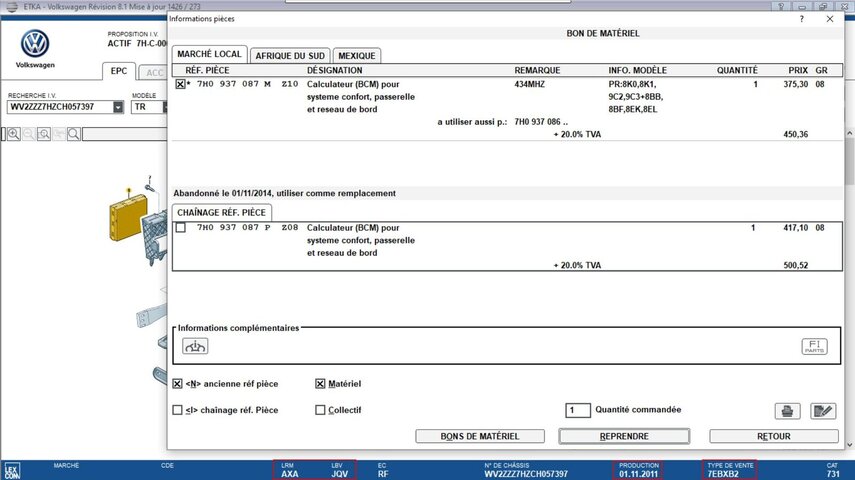Click the price with tax 500,52
Image resolution: width=855 pixels, height=480 pixels.
pos(796,265)
